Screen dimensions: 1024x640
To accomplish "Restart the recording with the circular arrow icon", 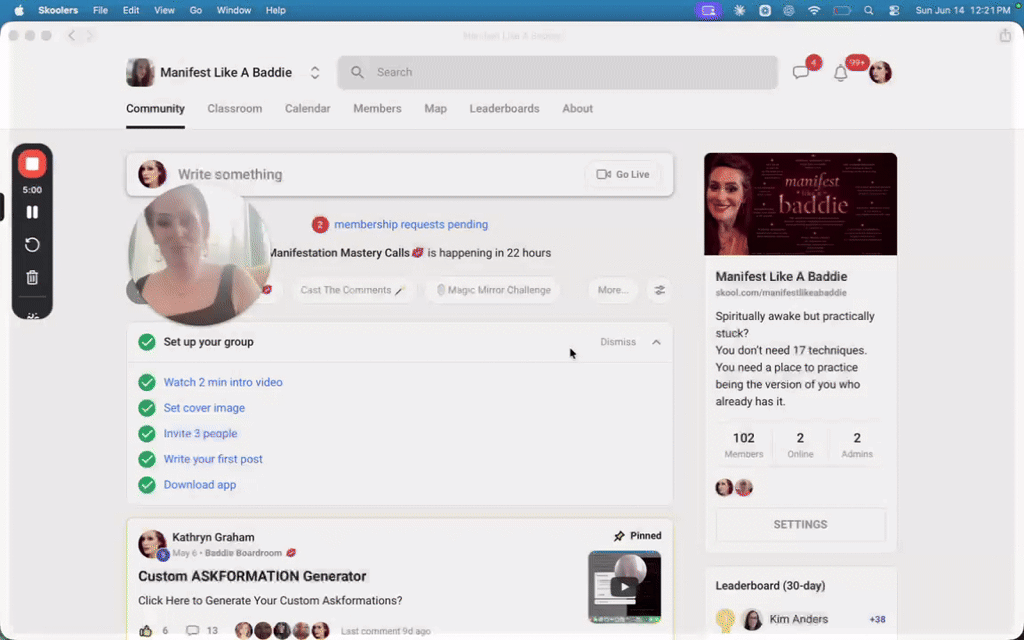I will click(32, 245).
